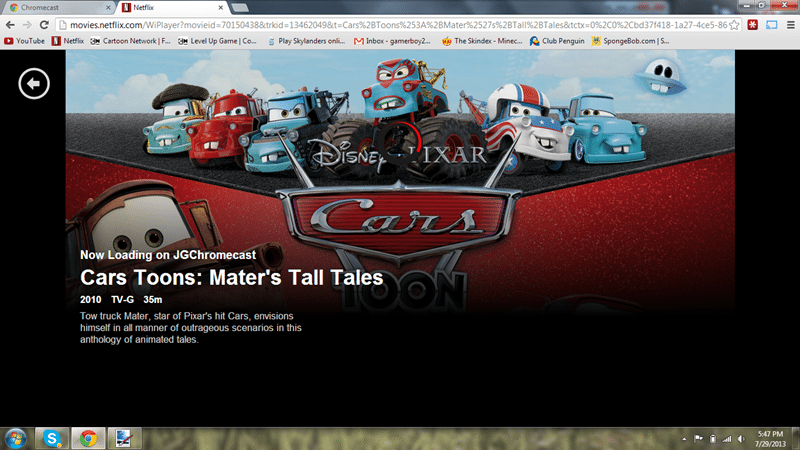
Task: Click the Action Center flag icon
Action: pos(698,439)
